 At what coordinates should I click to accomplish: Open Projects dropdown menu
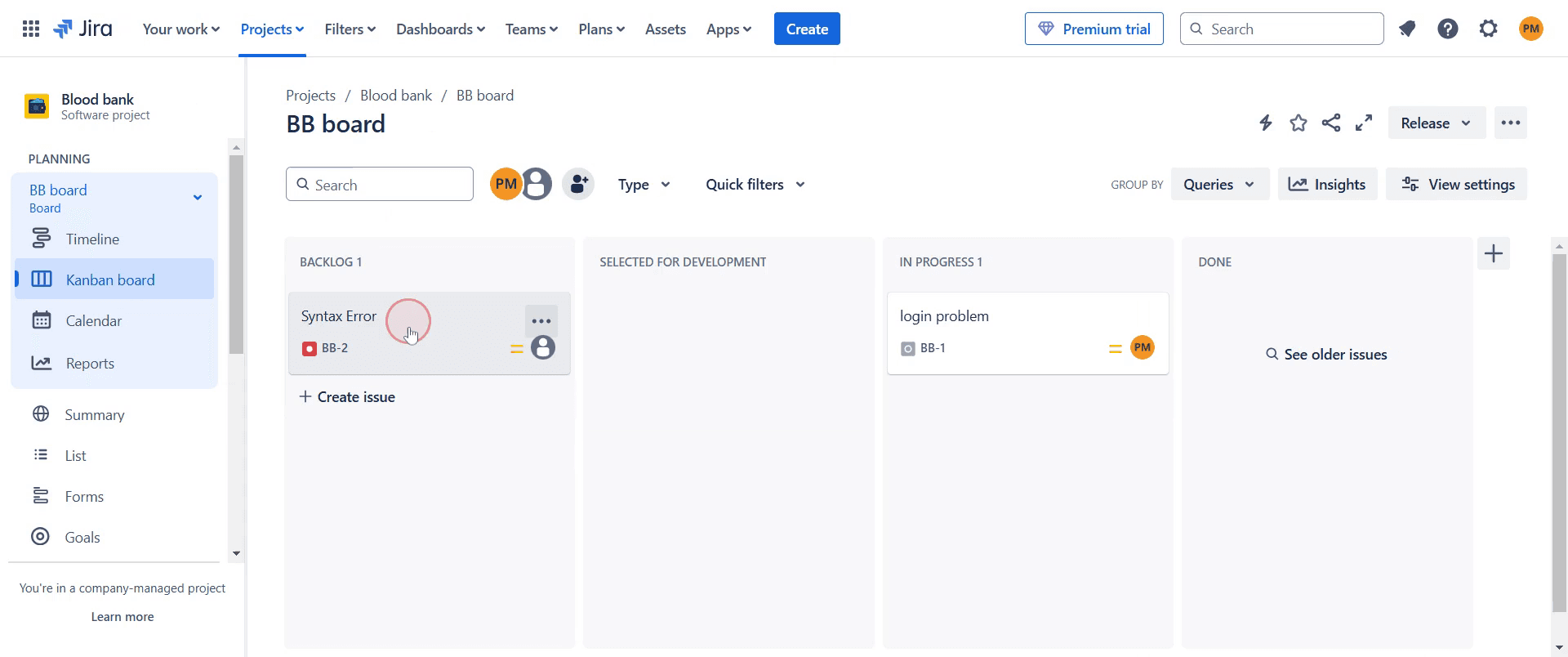coord(272,29)
